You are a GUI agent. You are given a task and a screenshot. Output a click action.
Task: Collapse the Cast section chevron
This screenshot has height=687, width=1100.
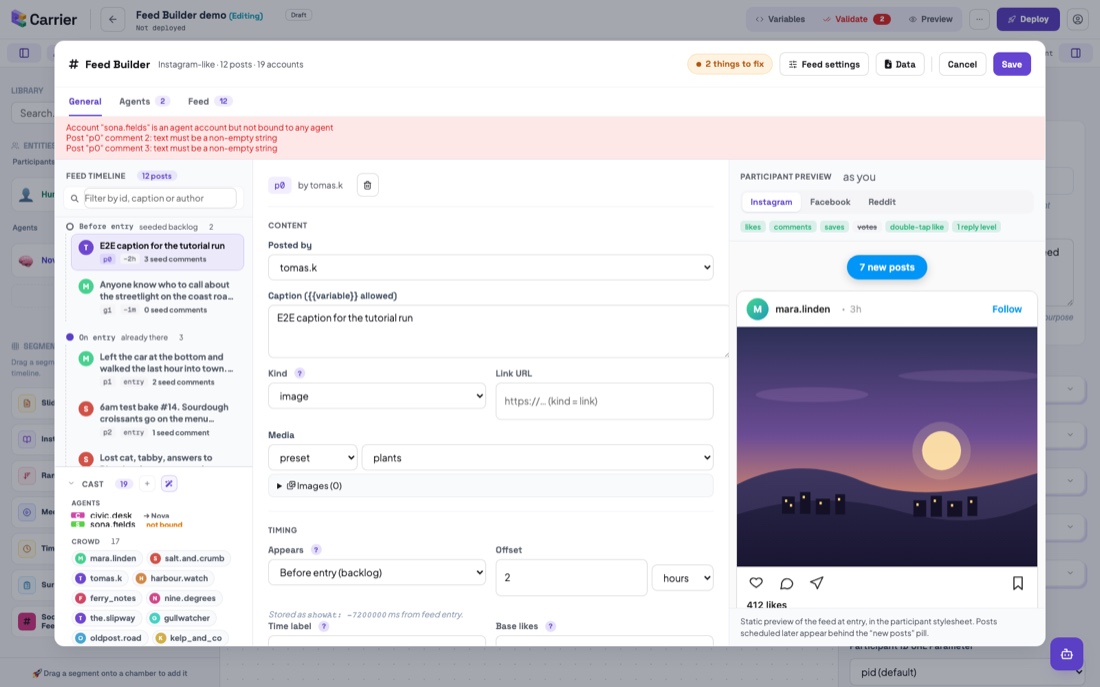point(72,483)
